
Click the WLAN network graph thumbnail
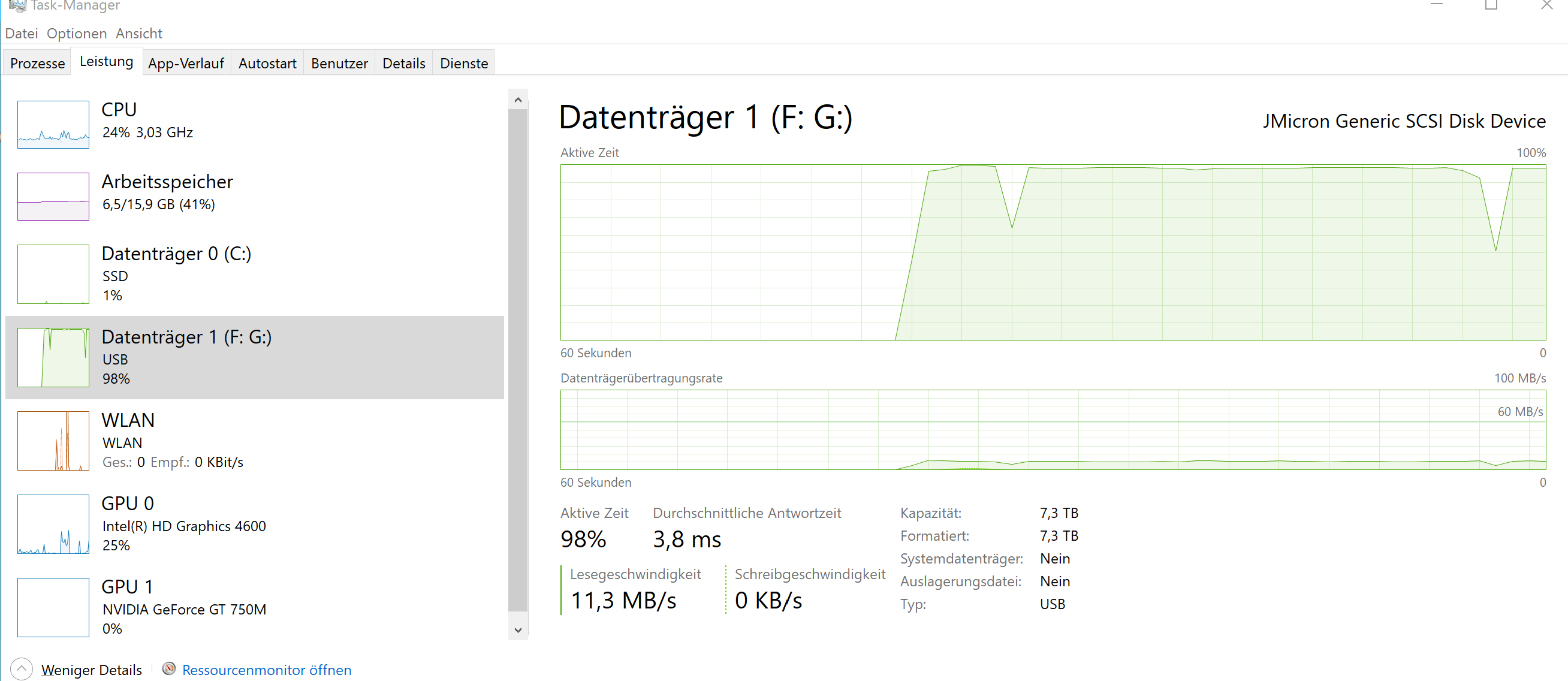pyautogui.click(x=53, y=441)
